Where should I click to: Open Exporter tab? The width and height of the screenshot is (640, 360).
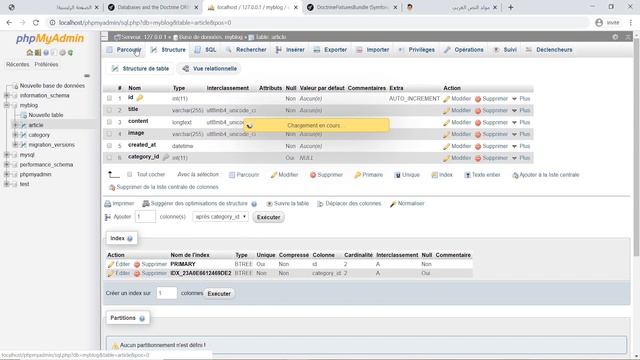coord(330,50)
